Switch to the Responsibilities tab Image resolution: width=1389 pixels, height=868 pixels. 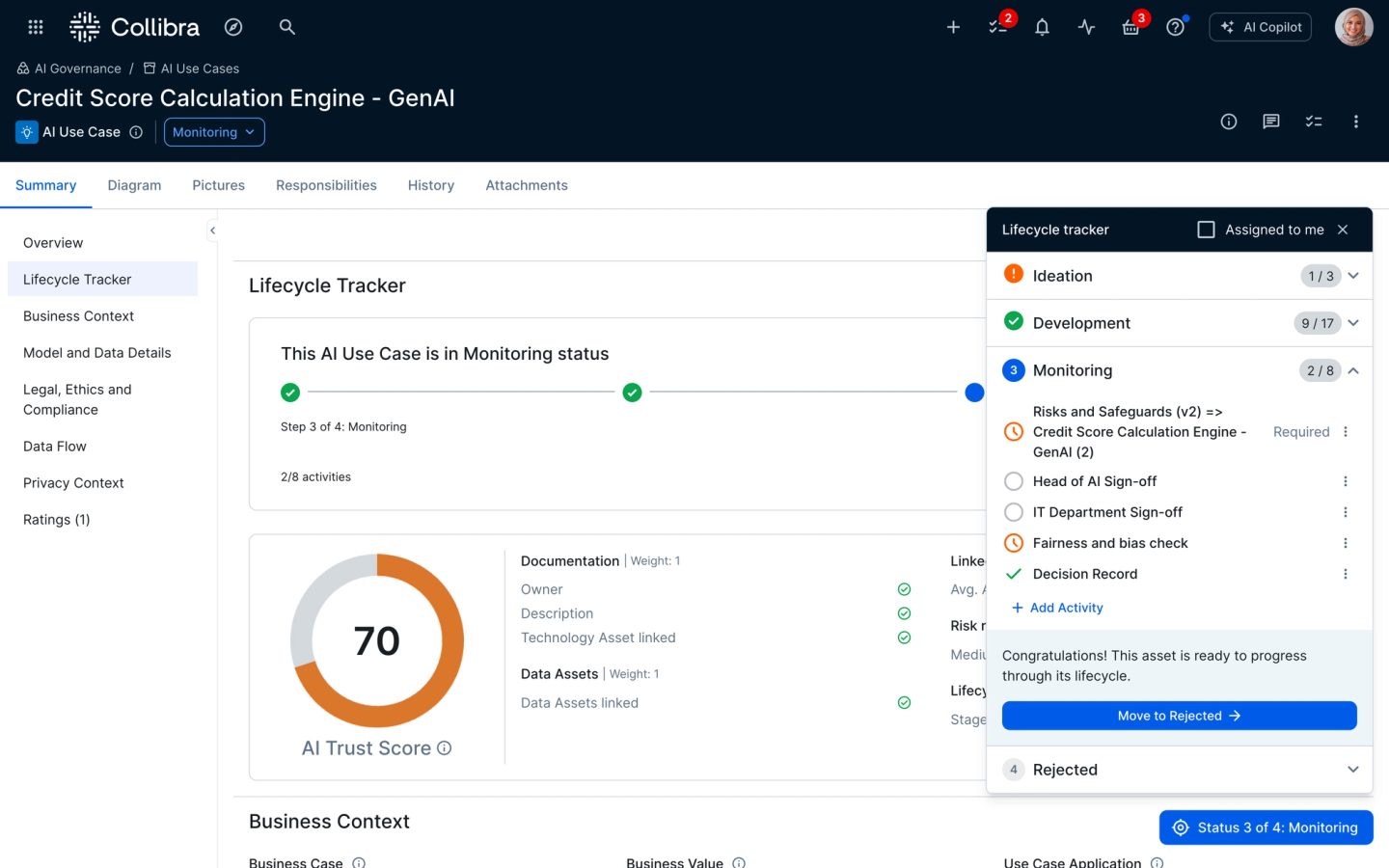click(326, 185)
